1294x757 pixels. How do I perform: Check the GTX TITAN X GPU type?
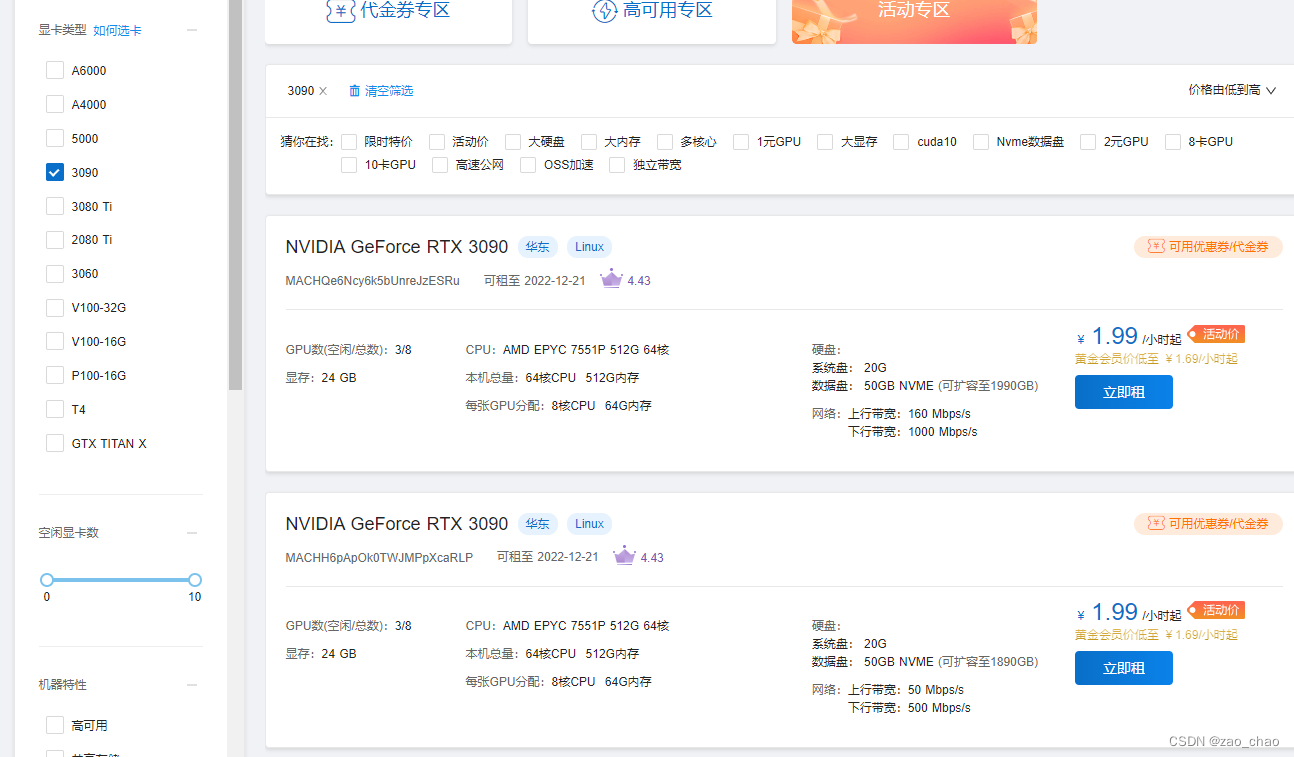click(x=55, y=444)
